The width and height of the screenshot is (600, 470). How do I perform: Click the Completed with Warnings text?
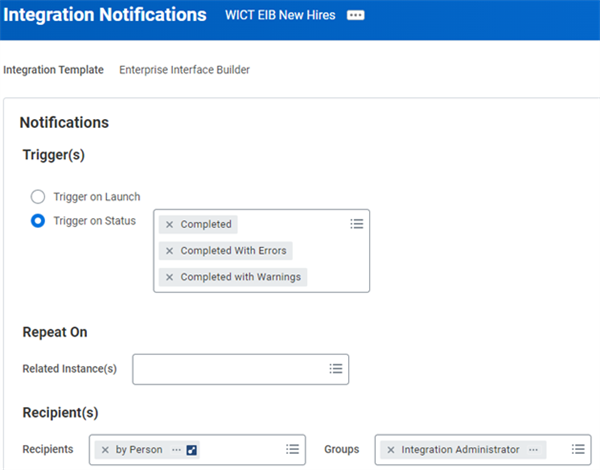pyautogui.click(x=241, y=277)
